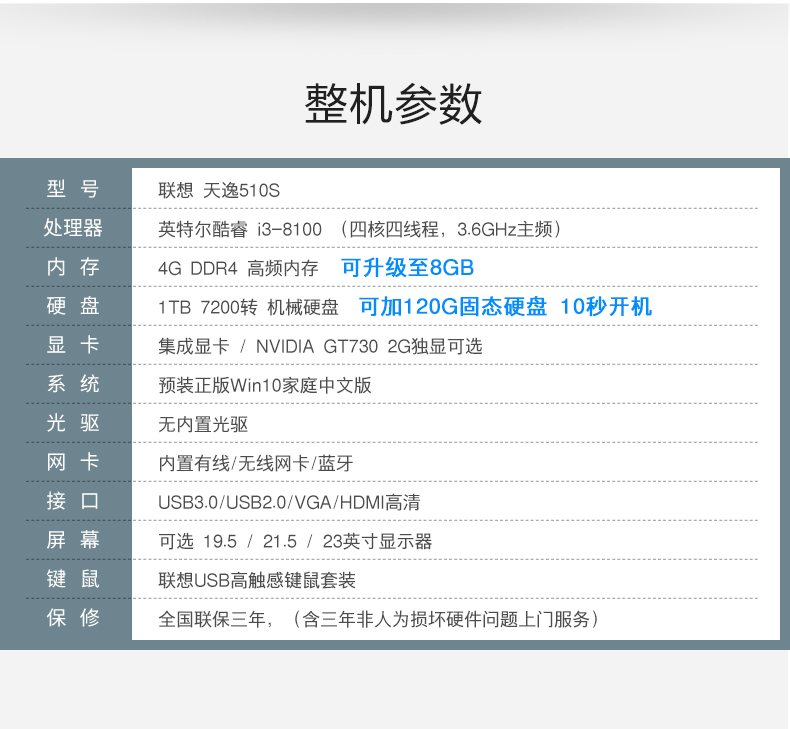Click the 可选 19.5 / 21.5 / 23英寸显示器 text
The image size is (790, 729).
pos(295,542)
